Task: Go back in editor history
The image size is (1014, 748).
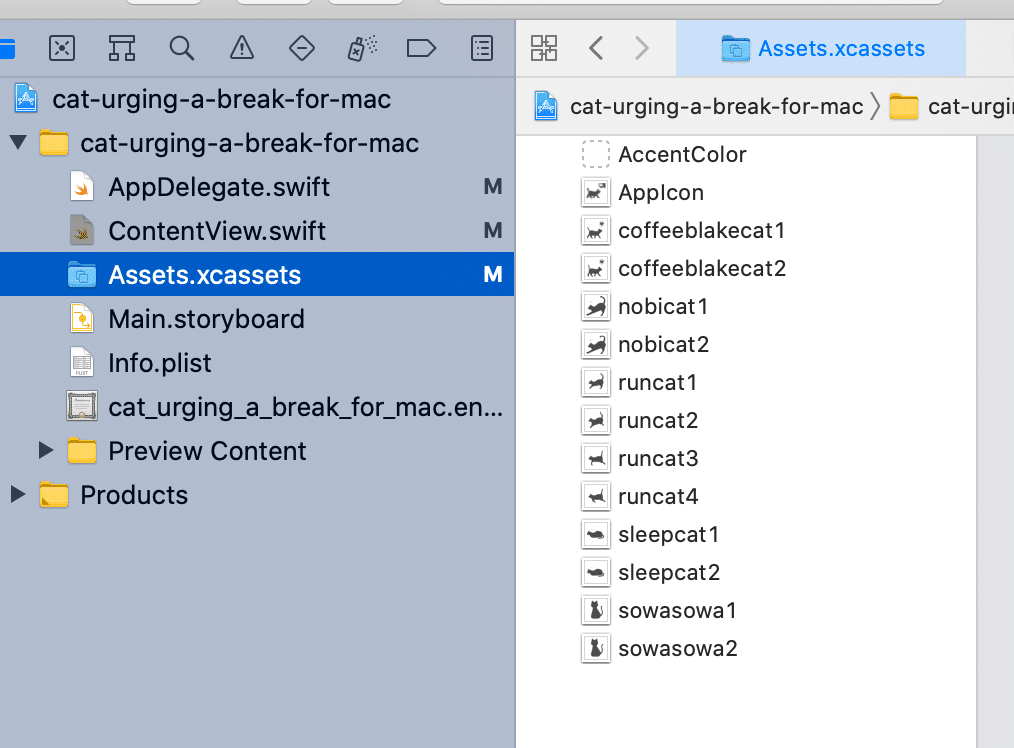Action: pos(596,47)
